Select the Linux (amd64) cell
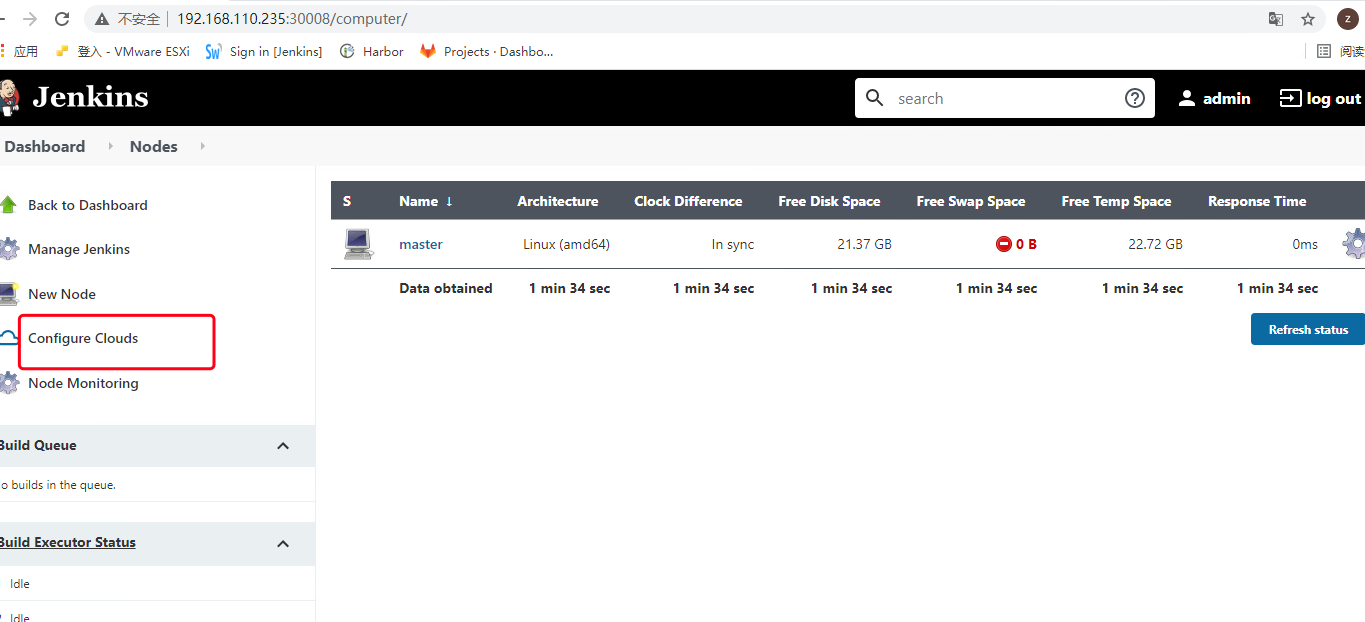This screenshot has width=1365, height=622. point(566,244)
